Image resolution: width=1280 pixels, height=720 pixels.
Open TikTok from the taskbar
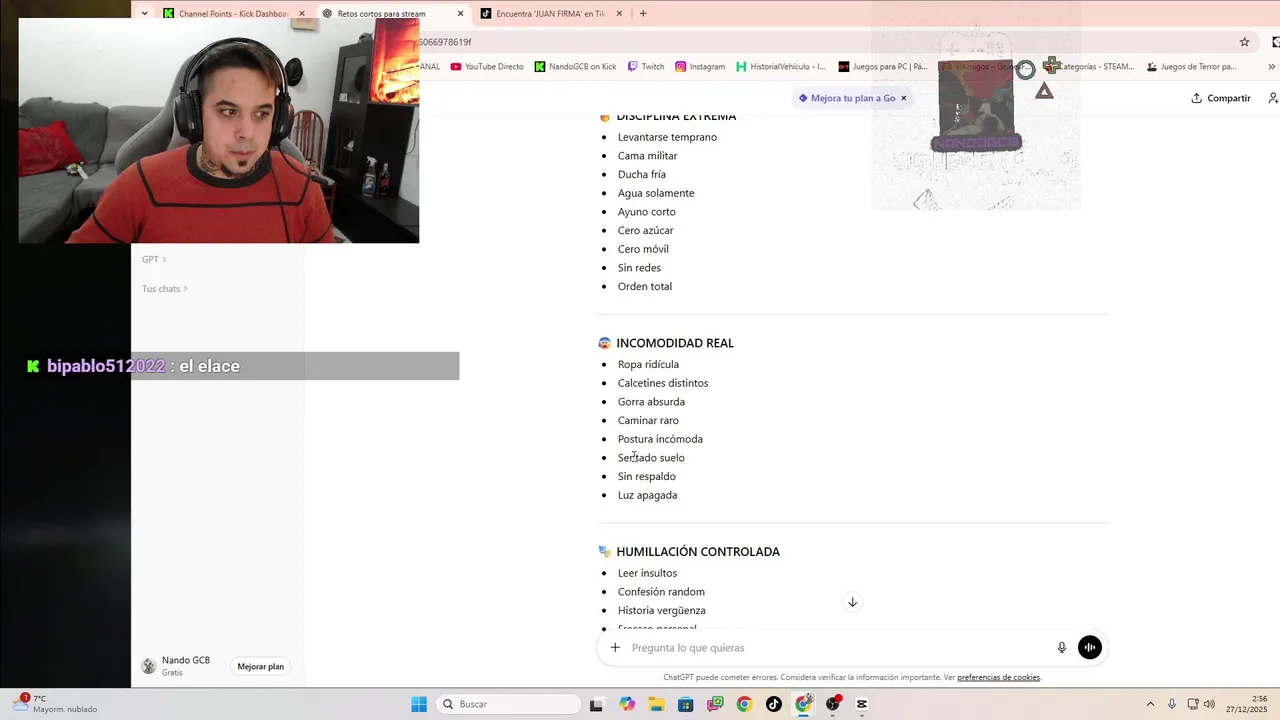point(774,704)
